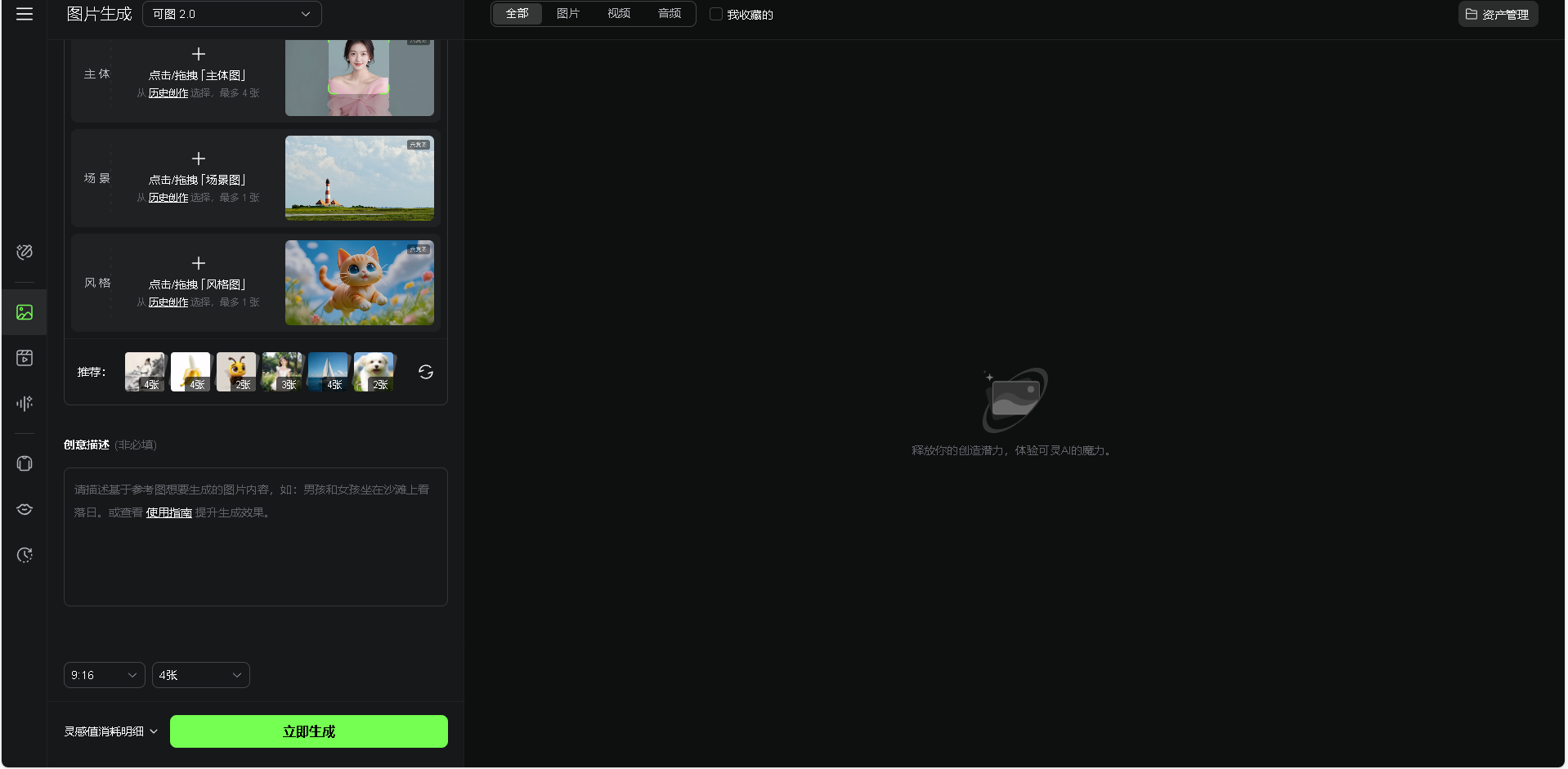Open 资产管理 asset management

[x=1497, y=14]
